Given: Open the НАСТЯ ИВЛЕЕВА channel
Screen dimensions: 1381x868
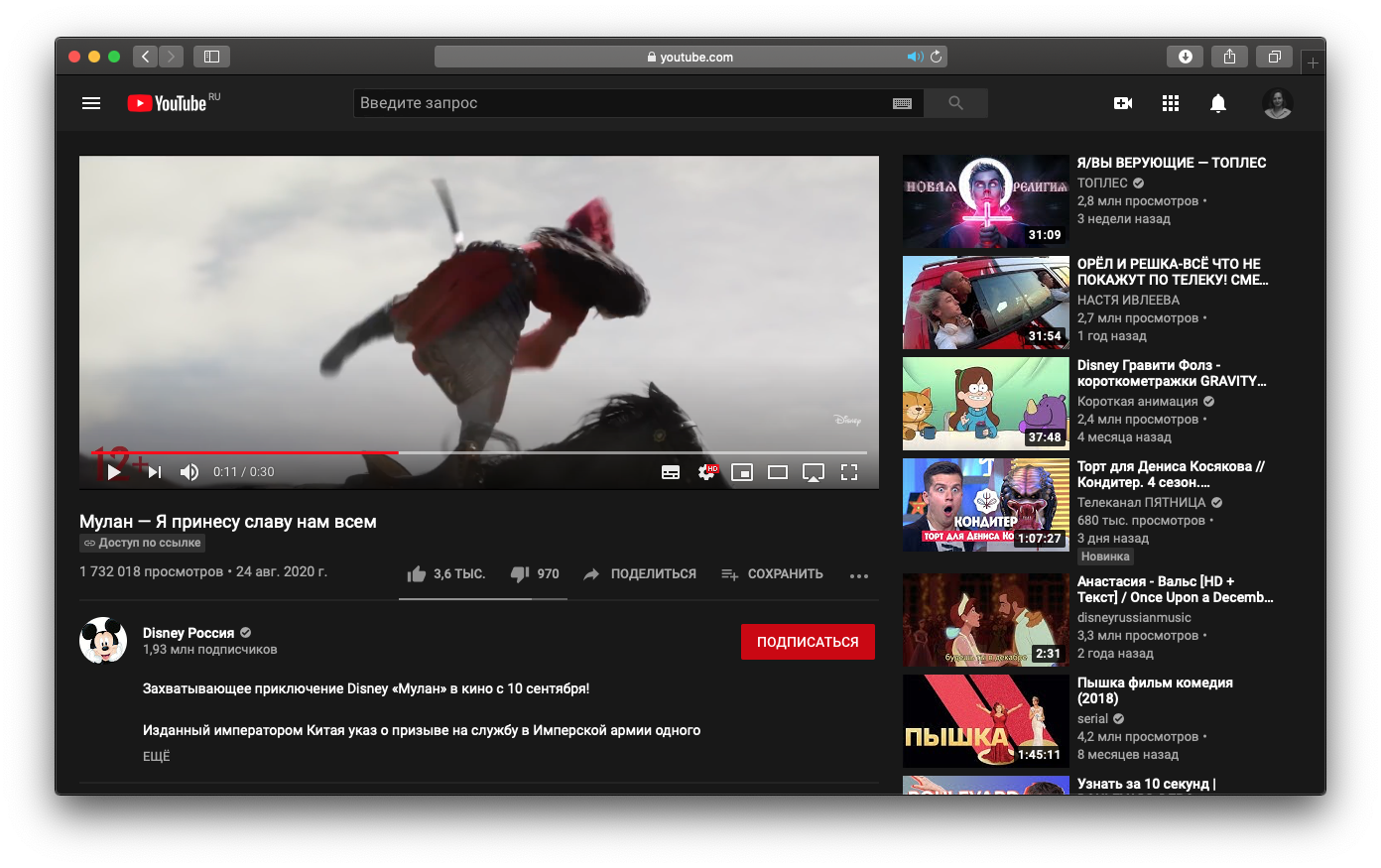Looking at the screenshot, I should pyautogui.click(x=1129, y=300).
